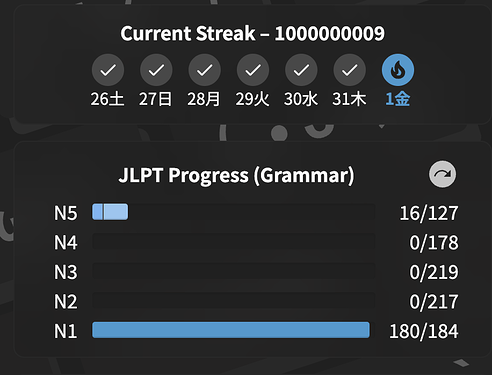Click the checkmark circle above 31木
This screenshot has height=375, width=492.
tap(350, 70)
